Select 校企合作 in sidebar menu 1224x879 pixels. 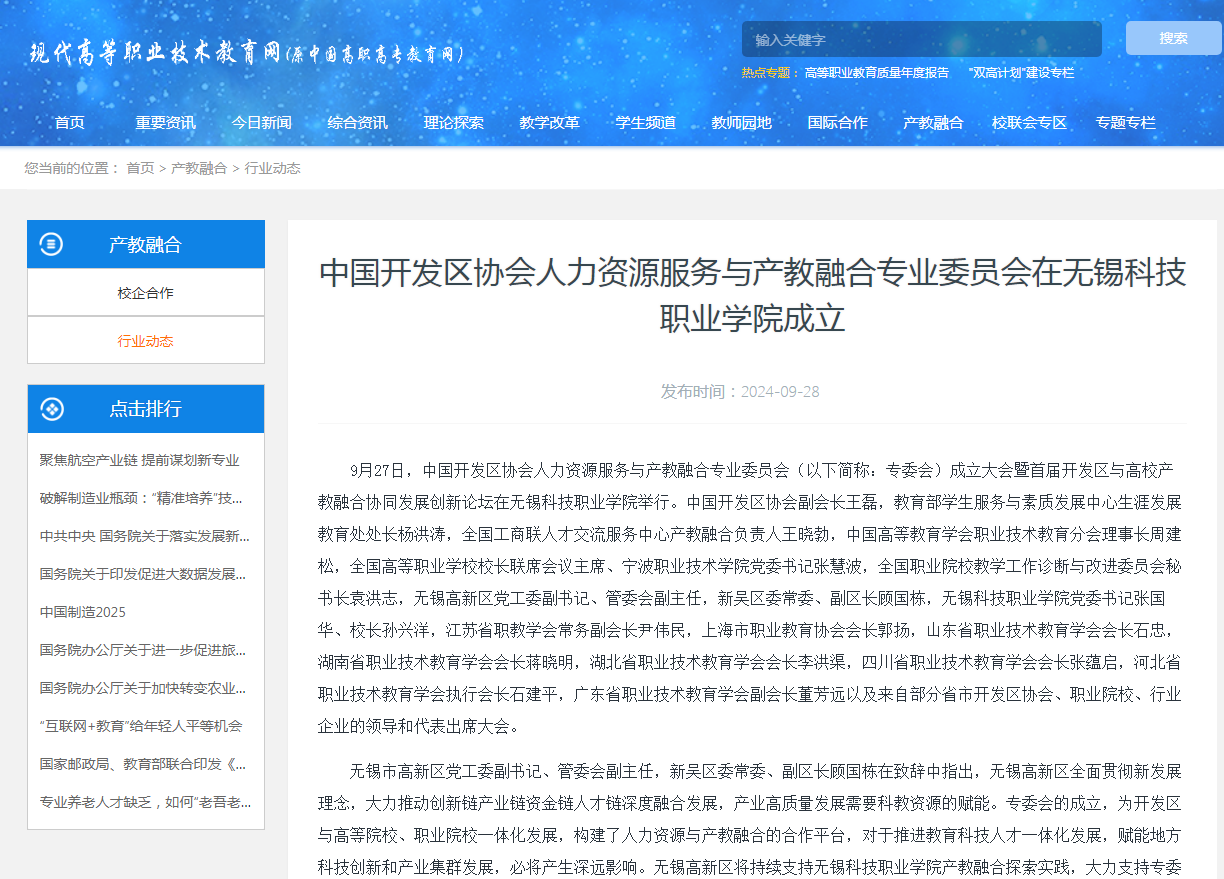coord(146,293)
